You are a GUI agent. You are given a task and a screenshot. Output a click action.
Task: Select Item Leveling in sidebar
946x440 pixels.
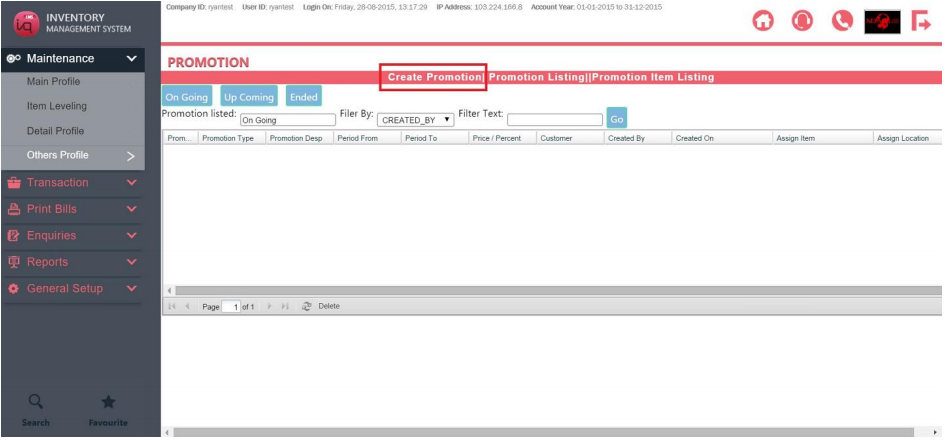pos(57,106)
